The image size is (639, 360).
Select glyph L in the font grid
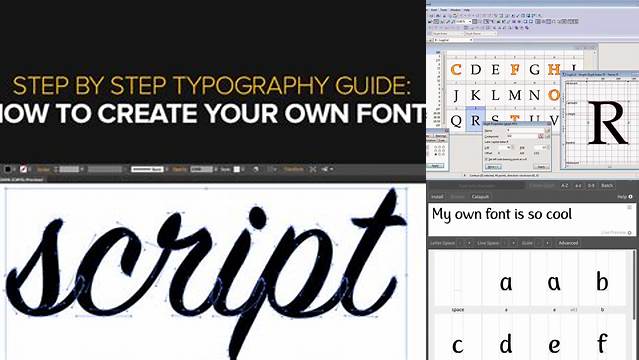point(495,95)
